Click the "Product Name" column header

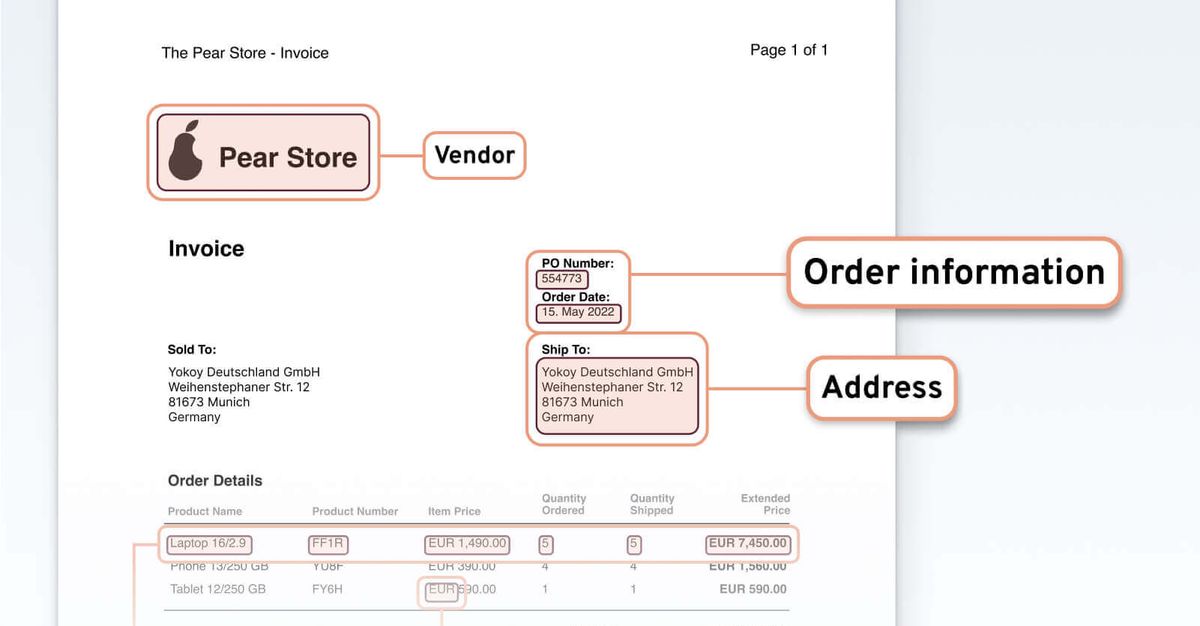(204, 511)
